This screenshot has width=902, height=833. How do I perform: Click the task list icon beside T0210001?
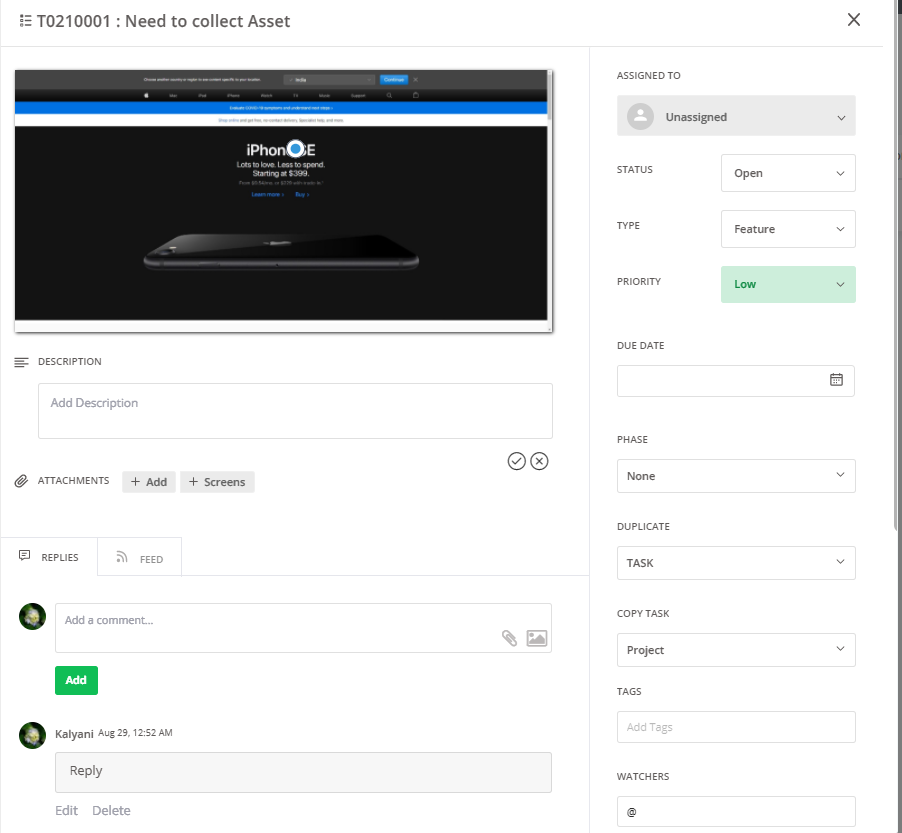click(x=25, y=21)
